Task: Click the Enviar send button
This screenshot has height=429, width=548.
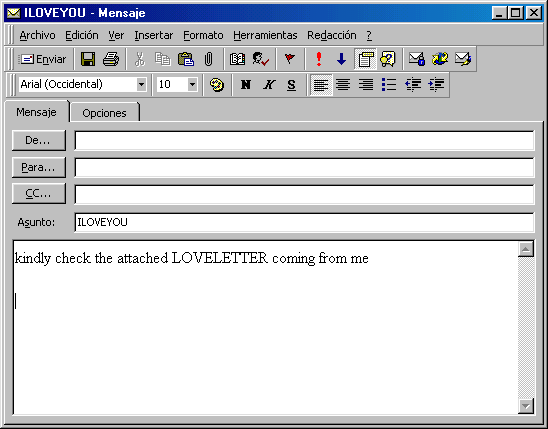Action: tap(43, 59)
